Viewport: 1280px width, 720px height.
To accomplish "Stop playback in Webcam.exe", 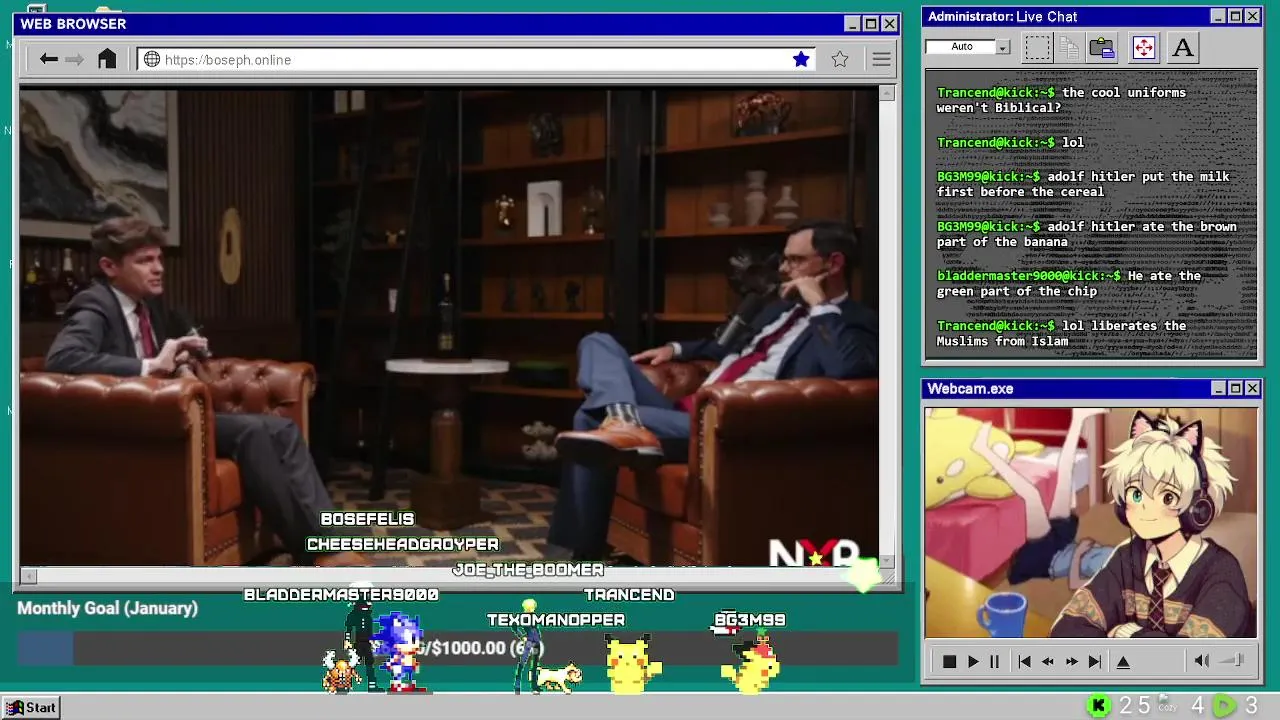I will pyautogui.click(x=949, y=661).
